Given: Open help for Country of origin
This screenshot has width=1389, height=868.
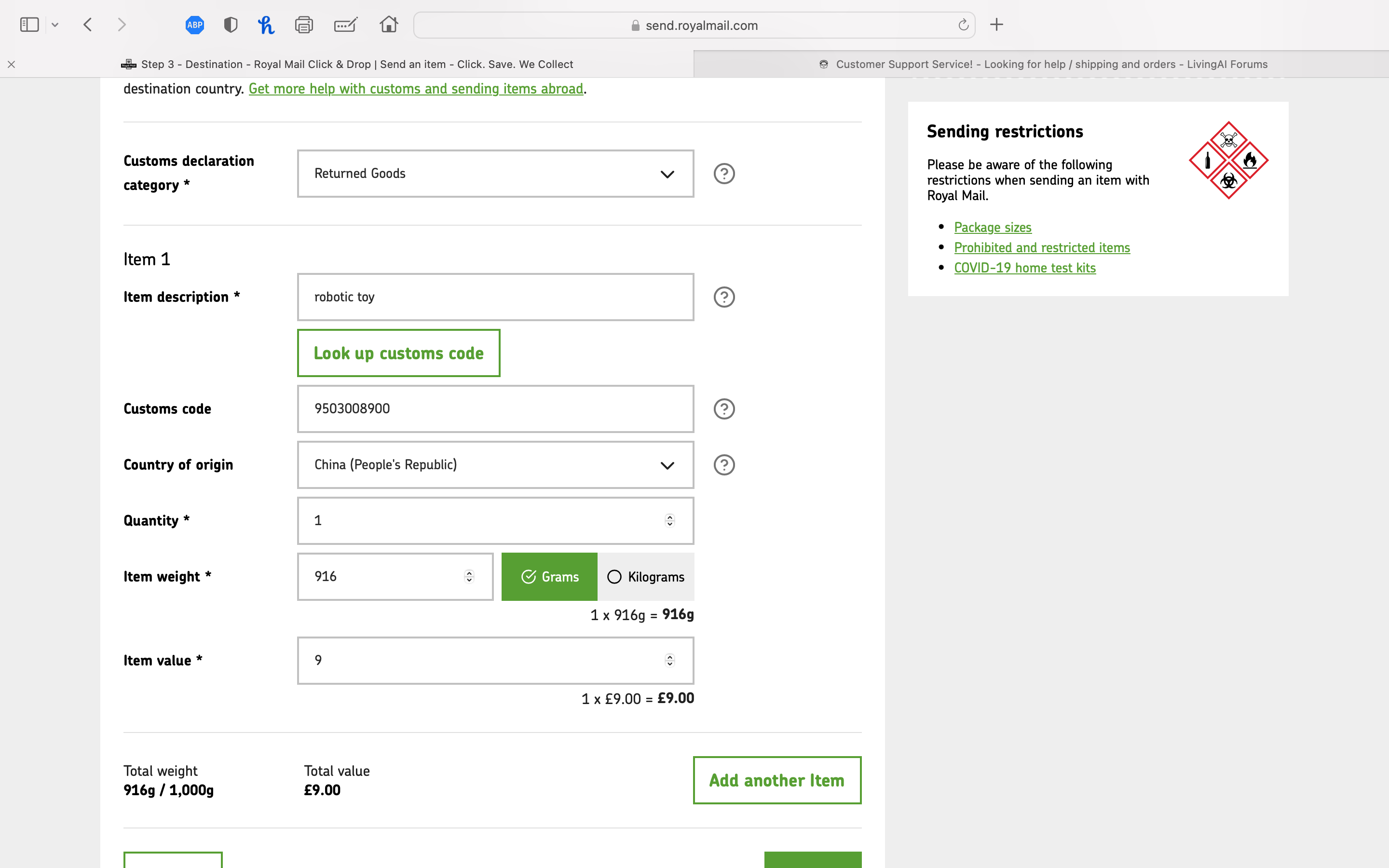Looking at the screenshot, I should [x=724, y=465].
